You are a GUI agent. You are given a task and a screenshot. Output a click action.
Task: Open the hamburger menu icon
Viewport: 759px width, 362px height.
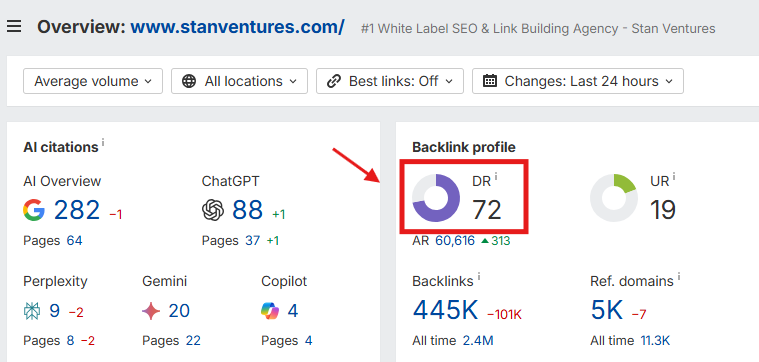click(x=14, y=27)
